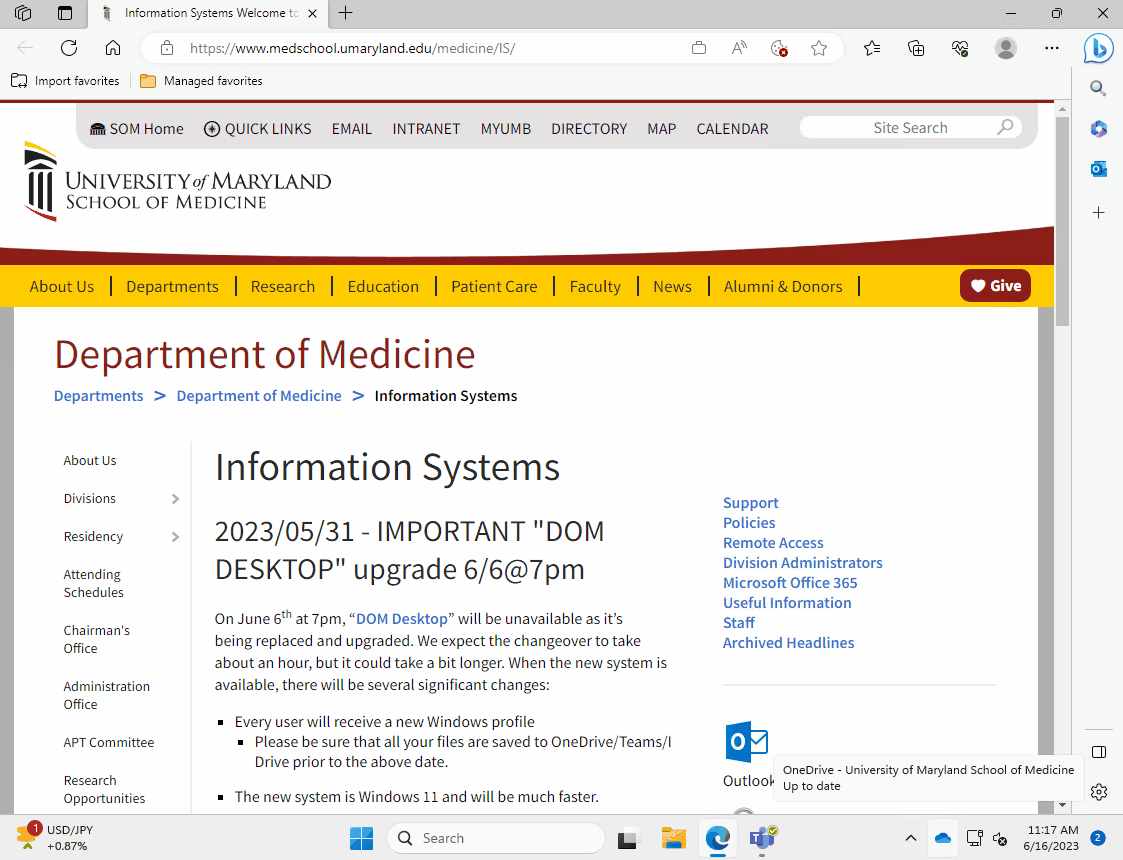
Task: Open the QUICK LINKS menu
Action: click(x=257, y=129)
